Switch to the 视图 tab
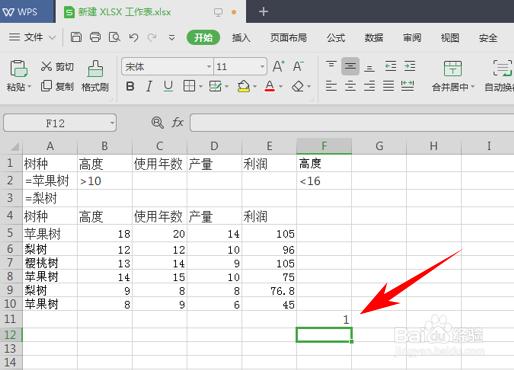 (450, 38)
